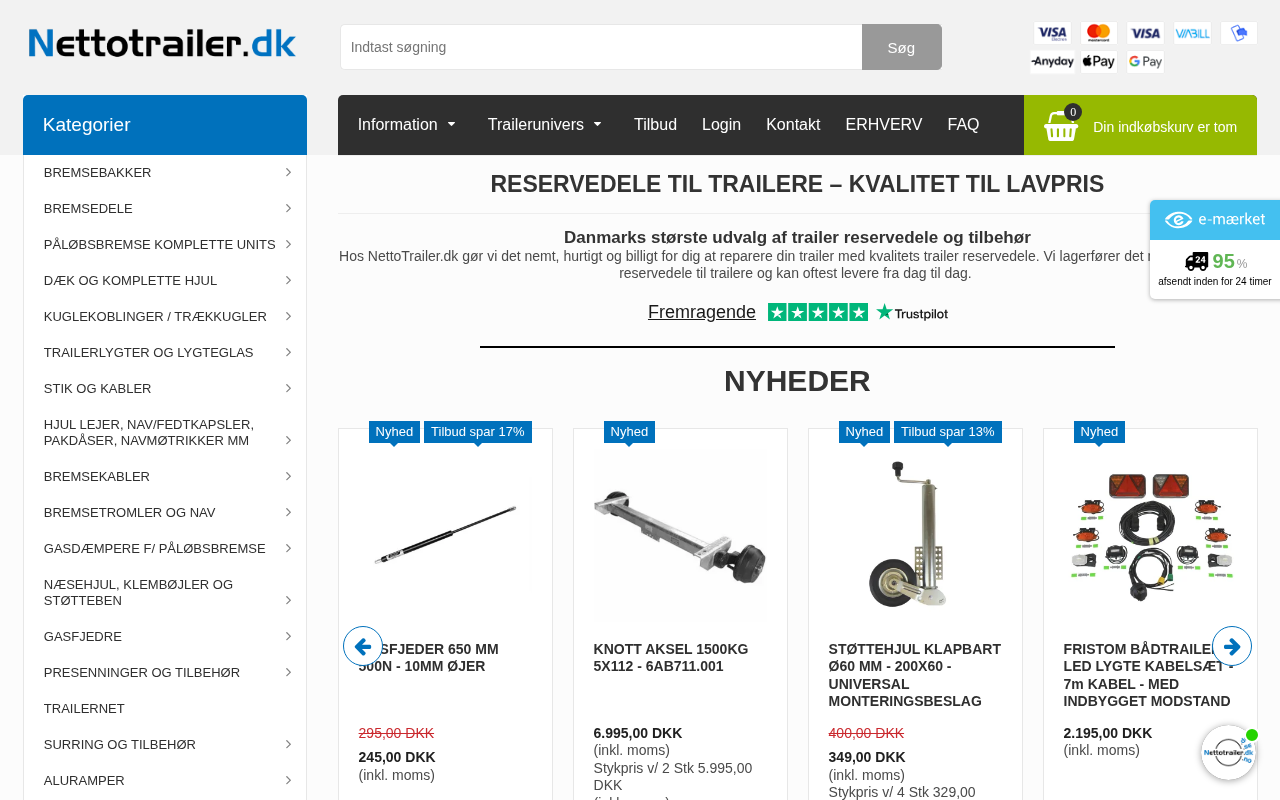
Task: Click the Mastercard payment icon
Action: coord(1099,33)
